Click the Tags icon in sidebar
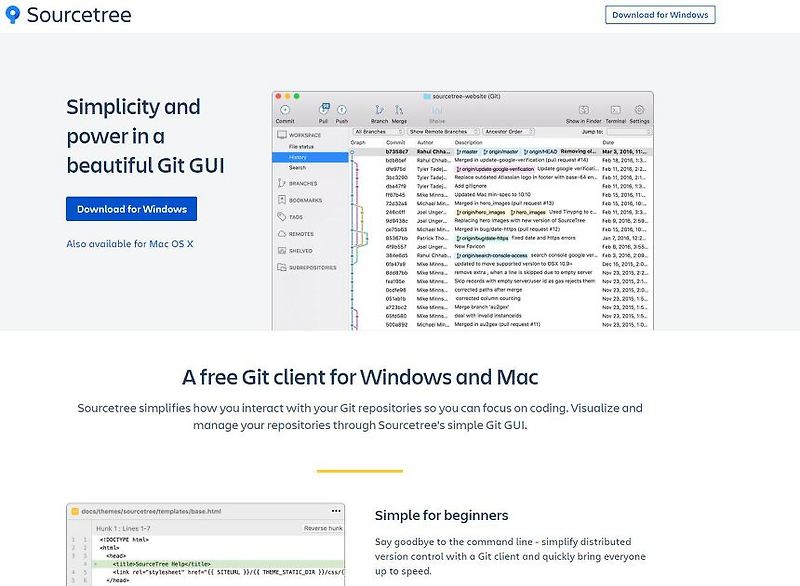This screenshot has height=586, width=800. 282,217
